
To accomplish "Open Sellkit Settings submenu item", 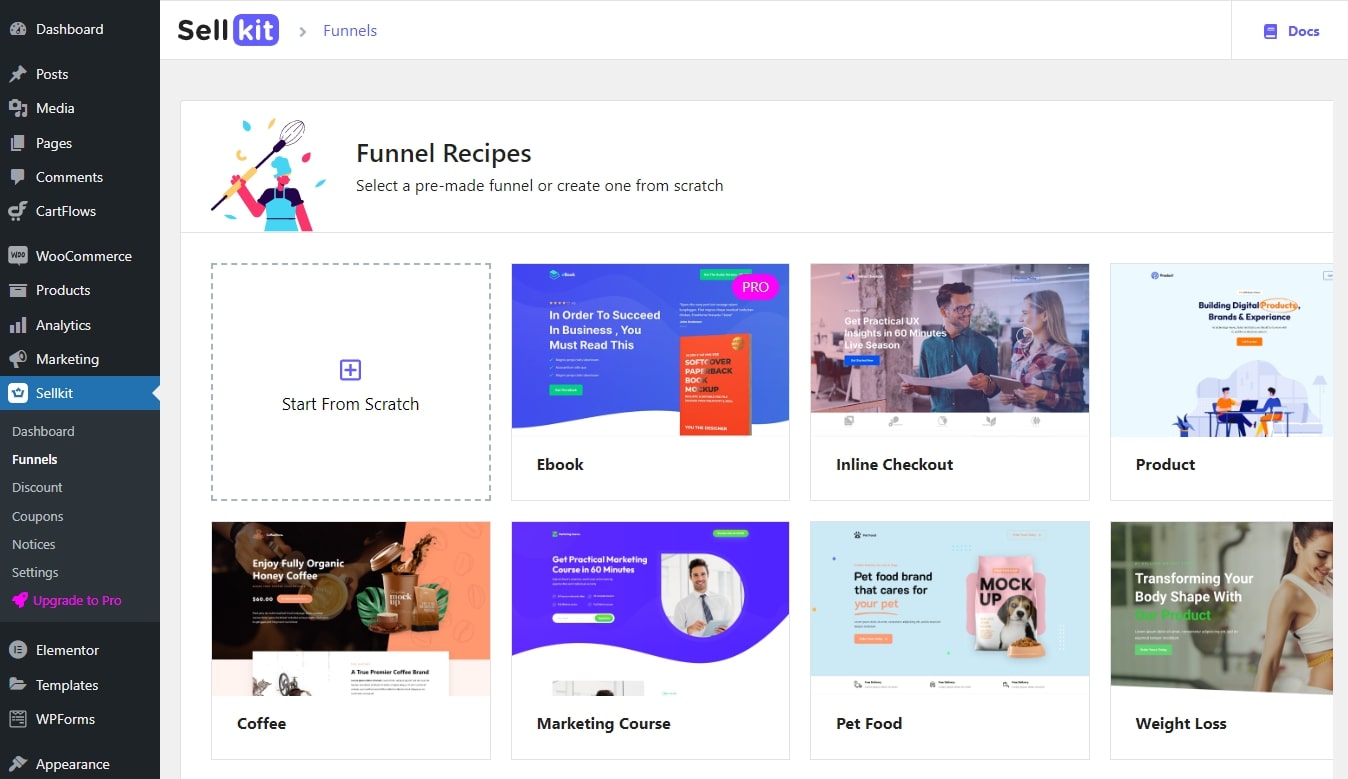I will [35, 572].
